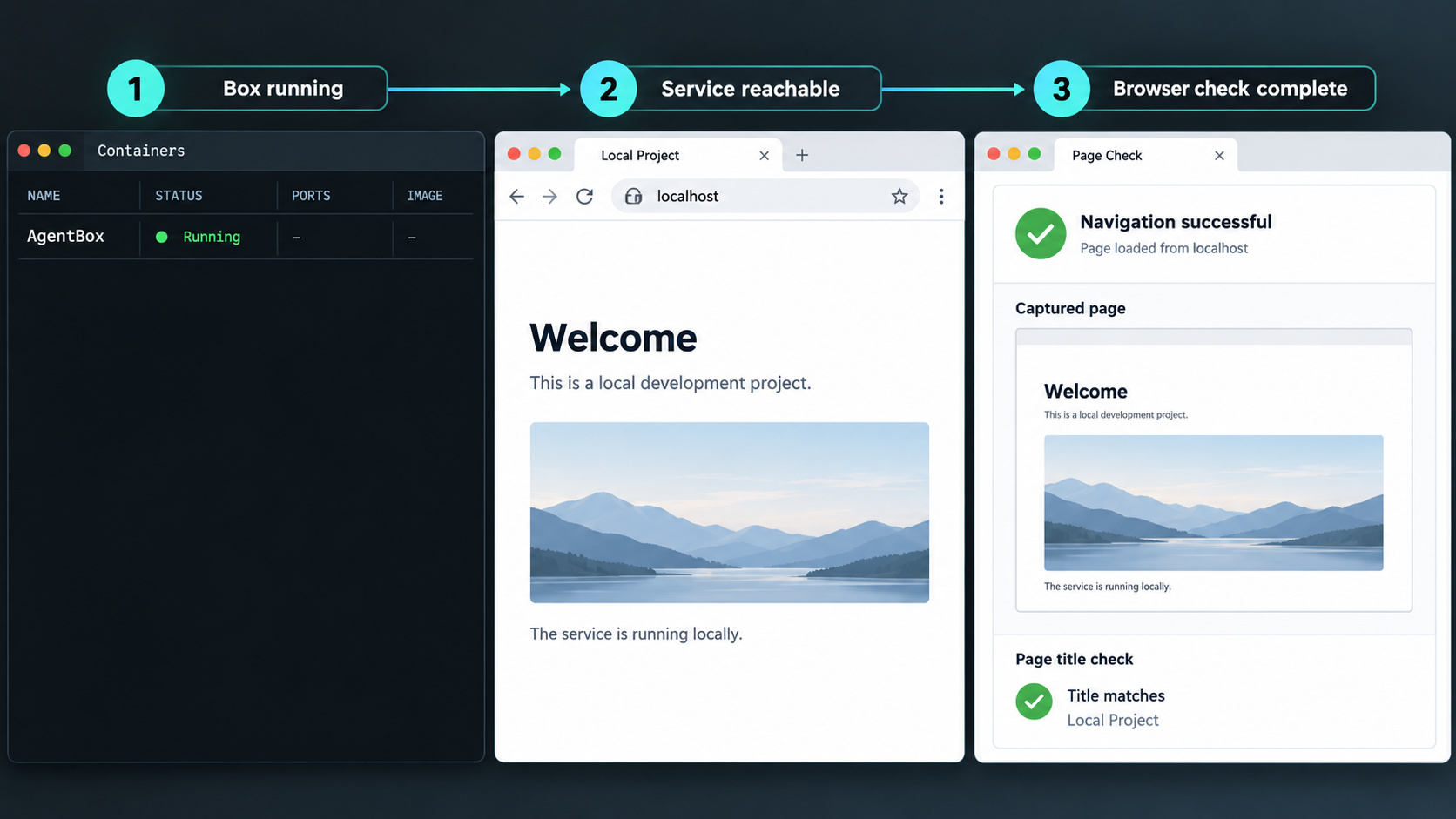Reload the localhost page
This screenshot has height=819, width=1456.
click(x=584, y=197)
